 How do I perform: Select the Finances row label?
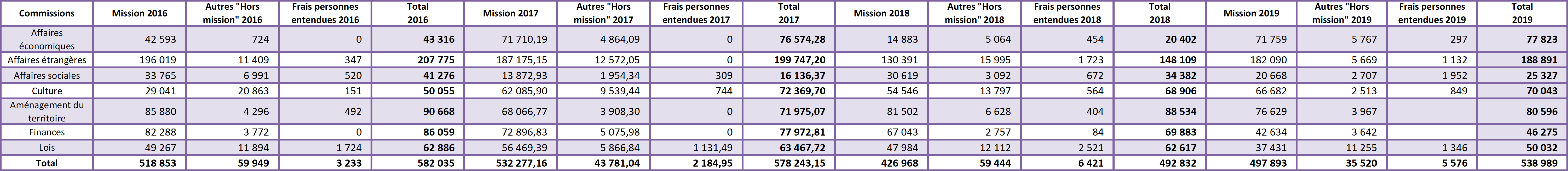[47, 132]
